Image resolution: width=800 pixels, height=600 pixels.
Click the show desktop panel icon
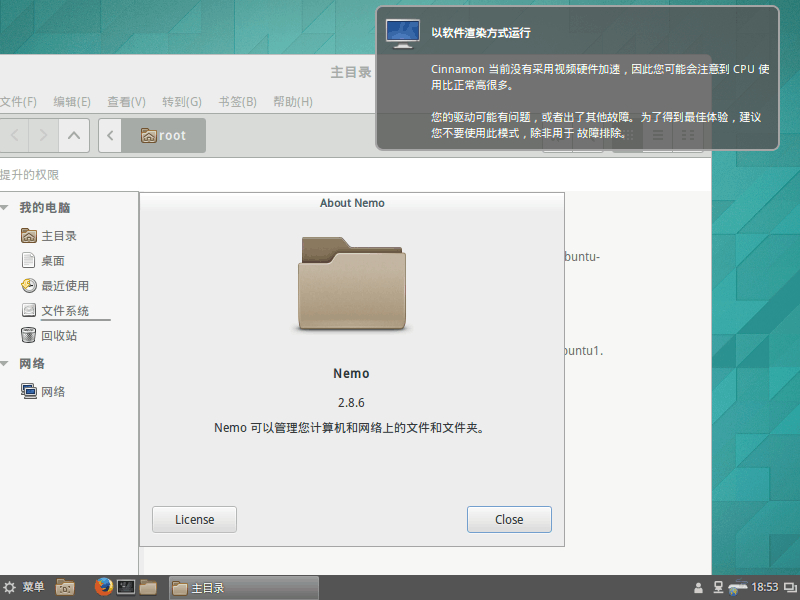pyautogui.click(x=65, y=588)
